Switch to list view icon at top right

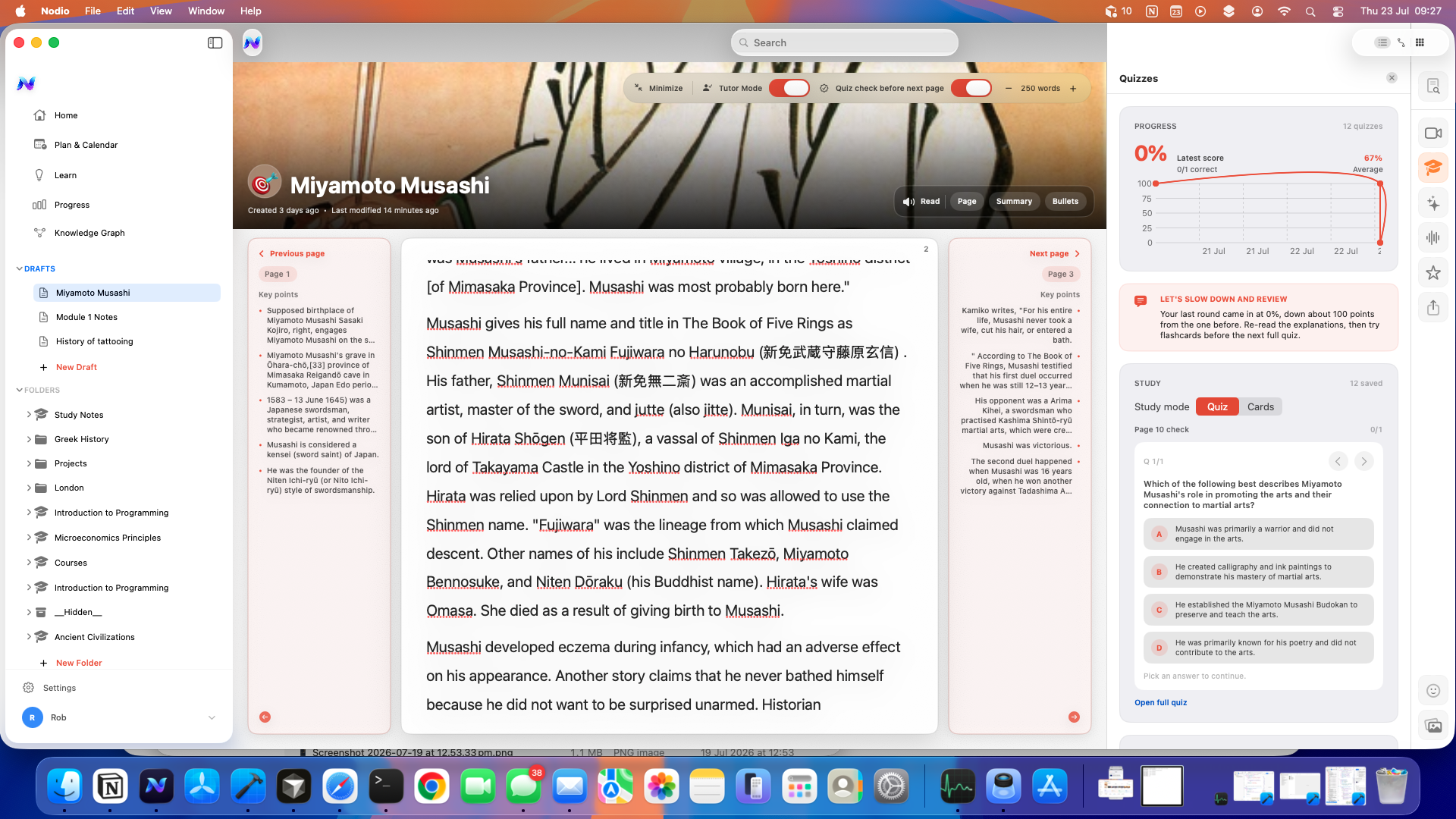point(1382,42)
